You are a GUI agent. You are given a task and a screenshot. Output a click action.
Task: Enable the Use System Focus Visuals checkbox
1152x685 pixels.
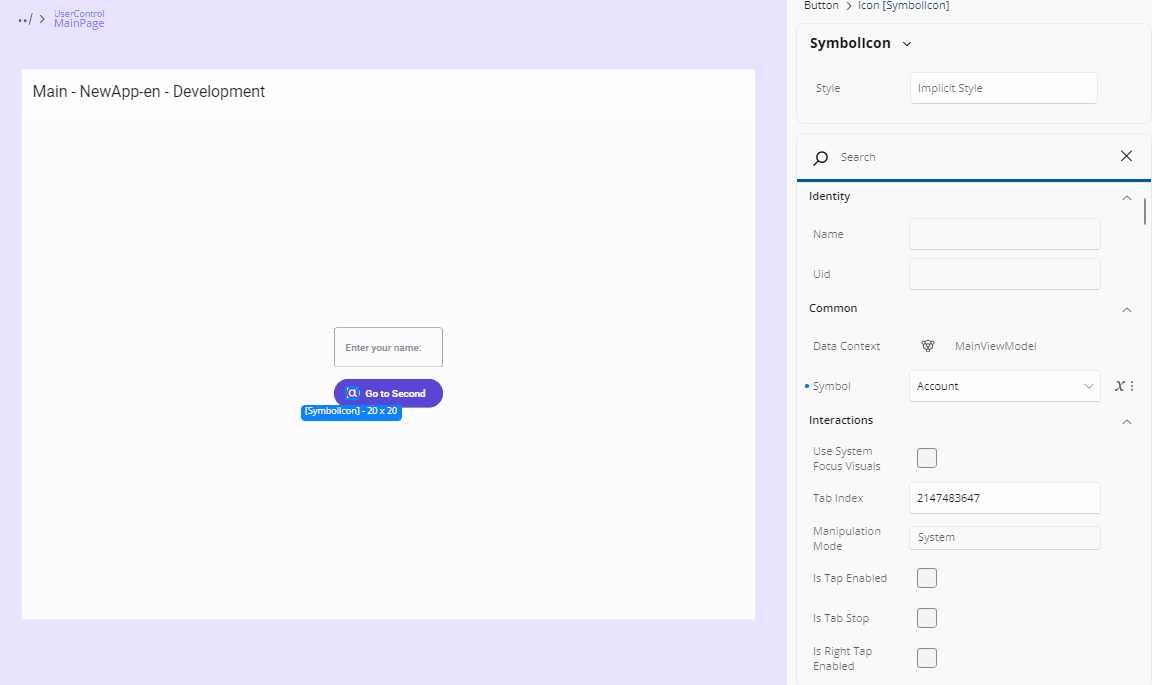click(926, 457)
